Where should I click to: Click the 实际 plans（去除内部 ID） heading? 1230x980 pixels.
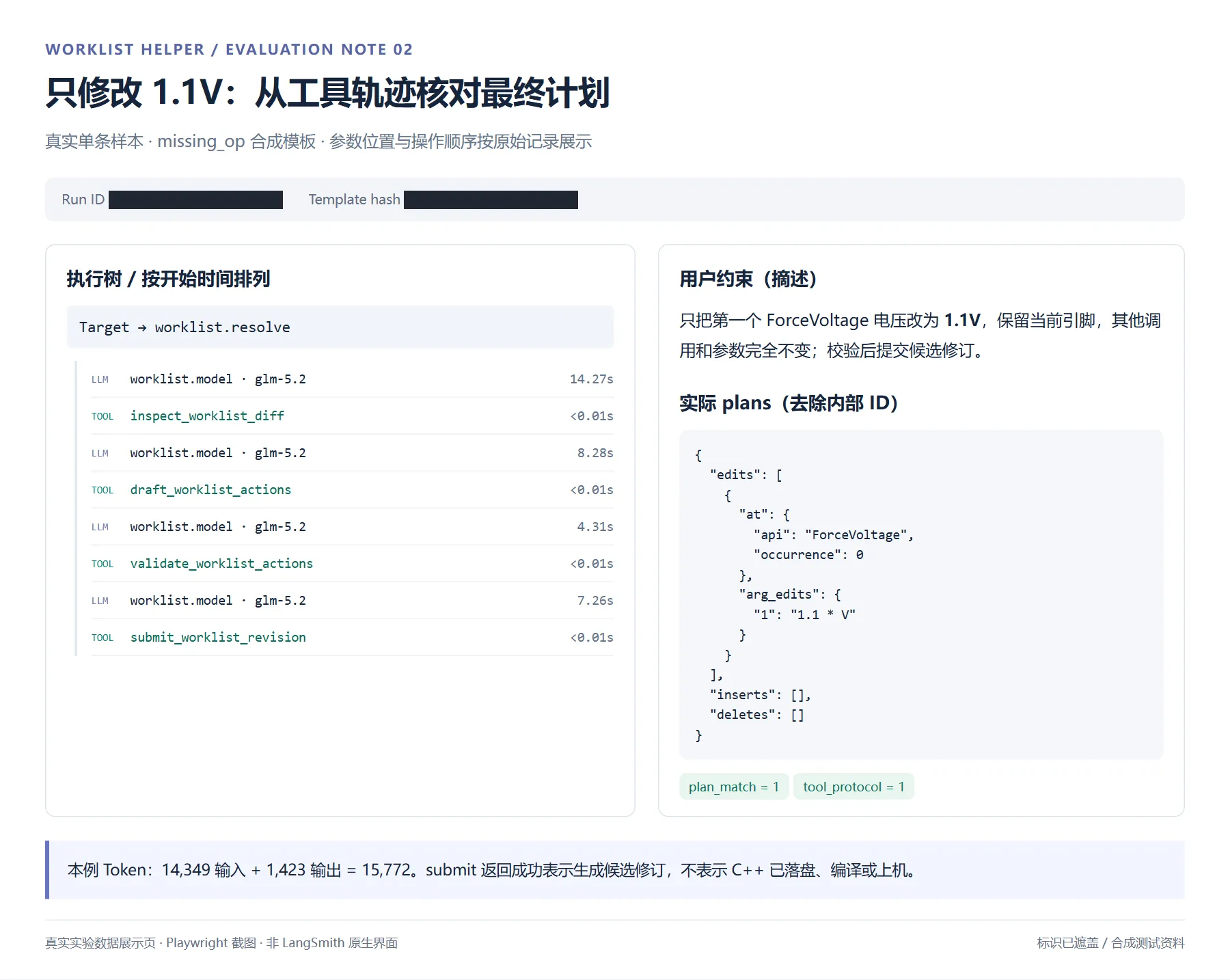[x=789, y=403]
